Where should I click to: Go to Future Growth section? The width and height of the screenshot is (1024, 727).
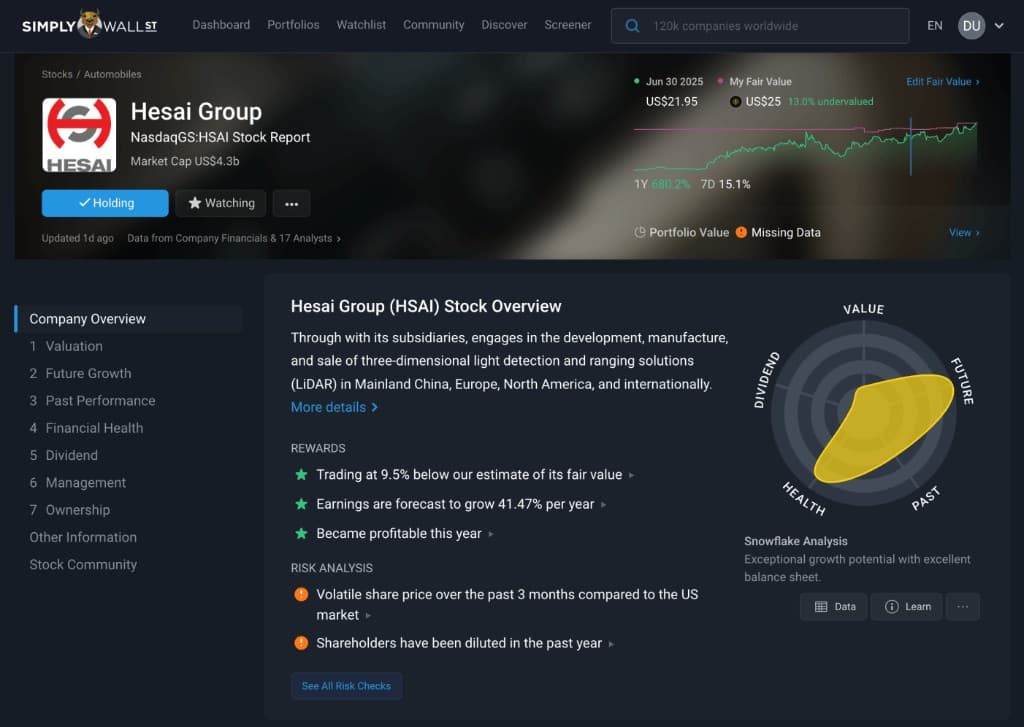80,374
